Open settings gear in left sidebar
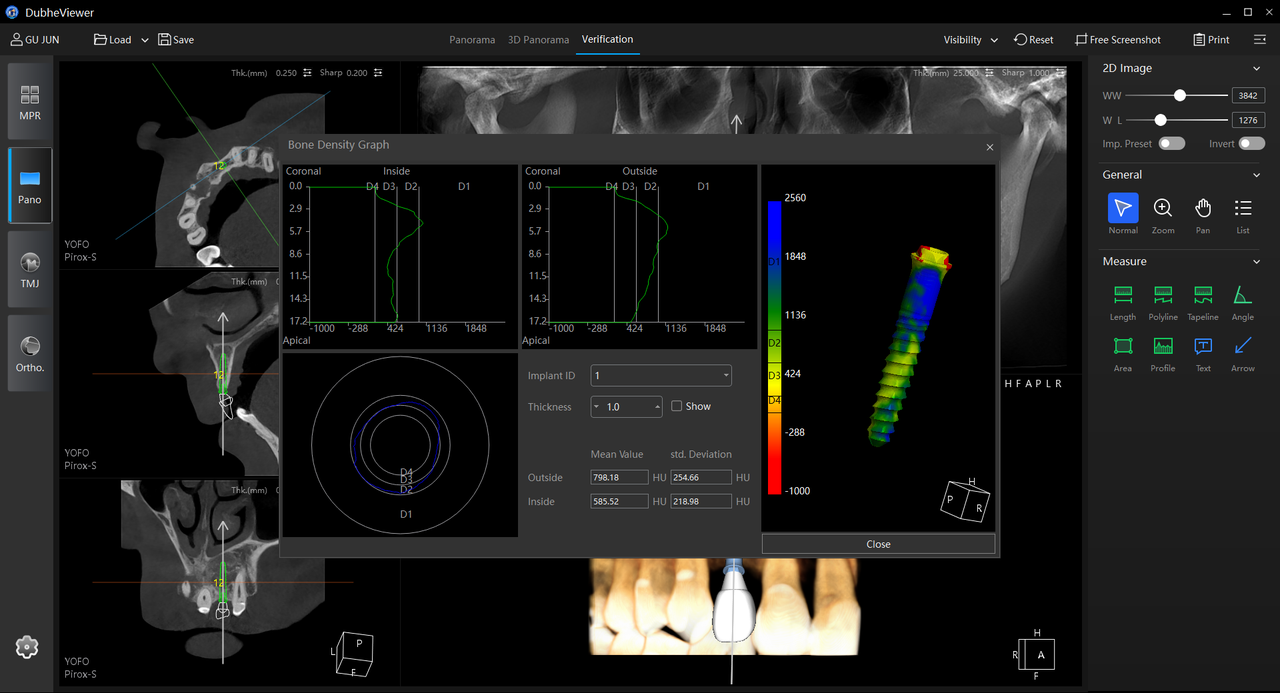This screenshot has width=1280, height=693. (x=27, y=647)
